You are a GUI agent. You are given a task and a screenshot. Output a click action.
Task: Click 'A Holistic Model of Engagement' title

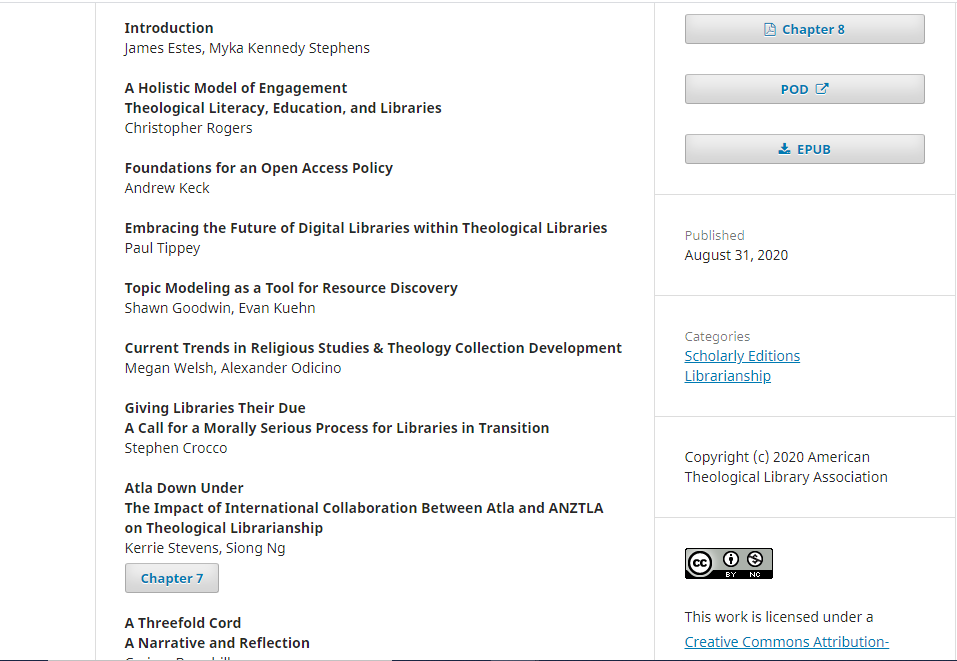pyautogui.click(x=236, y=88)
